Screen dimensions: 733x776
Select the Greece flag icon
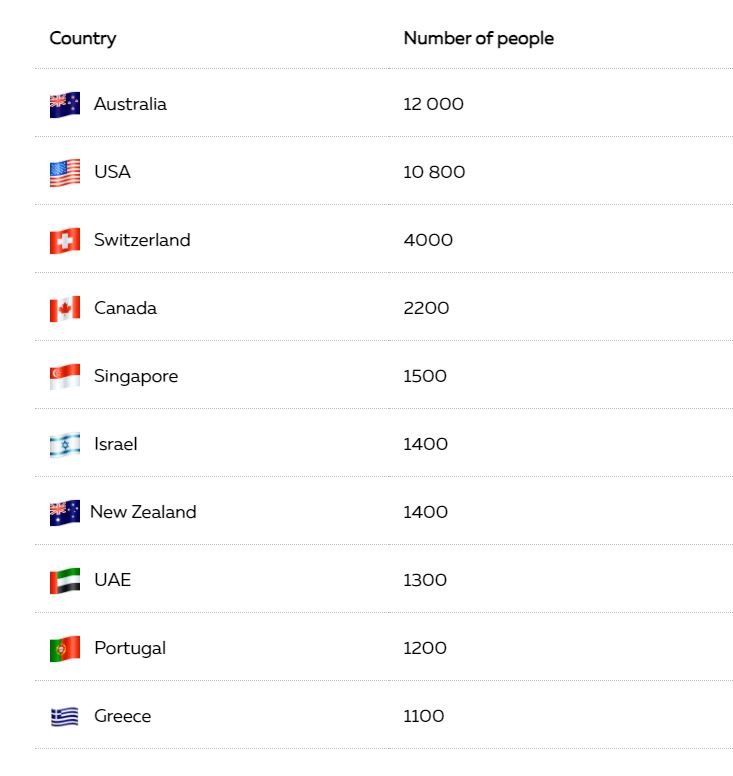tap(65, 717)
